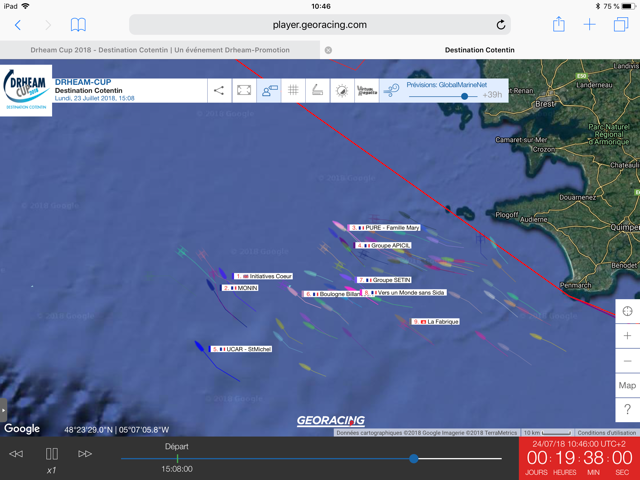Click the Virtual Regatta button
The width and height of the screenshot is (640, 480).
click(x=367, y=90)
